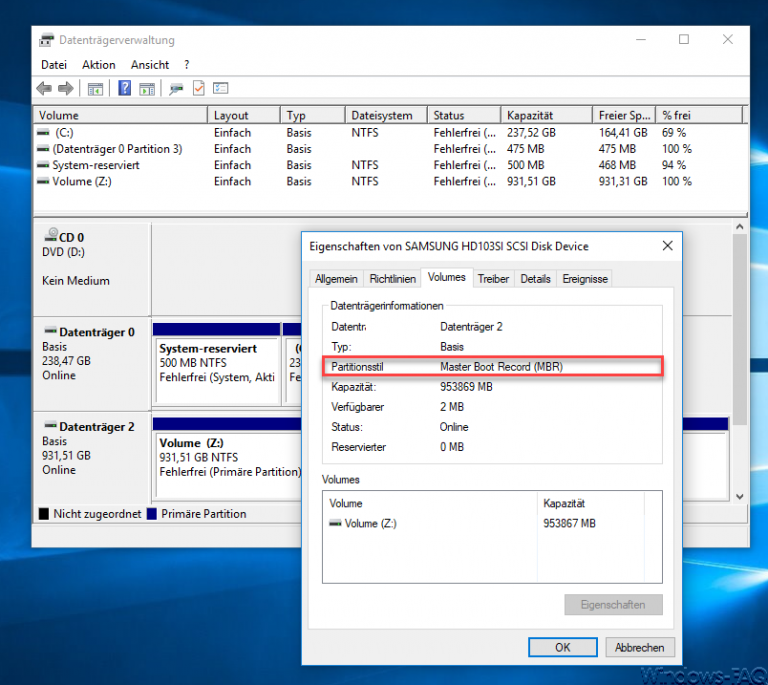The image size is (768, 685).
Task: Open the Ereignisse tab
Action: tap(585, 279)
